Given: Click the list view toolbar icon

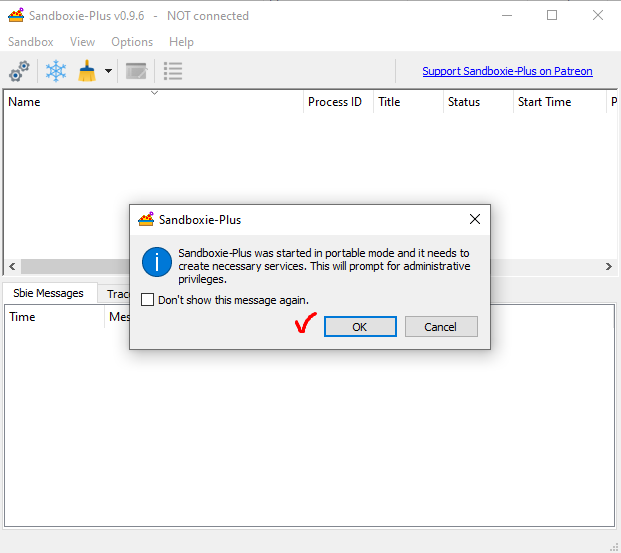Looking at the screenshot, I should coord(173,71).
